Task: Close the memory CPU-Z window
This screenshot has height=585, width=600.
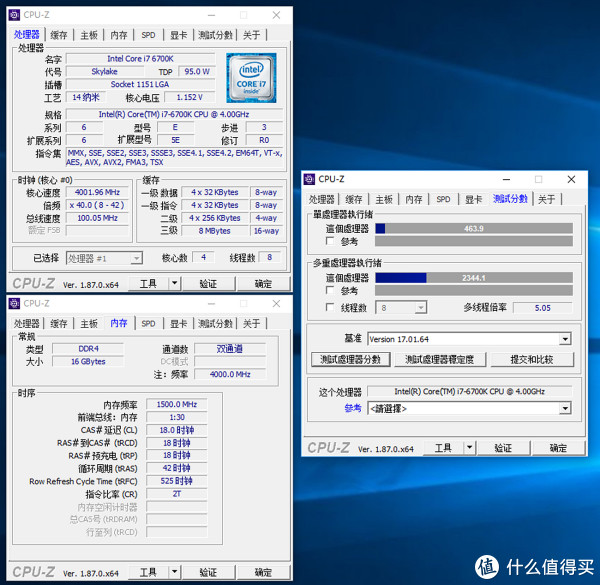Action: click(276, 303)
